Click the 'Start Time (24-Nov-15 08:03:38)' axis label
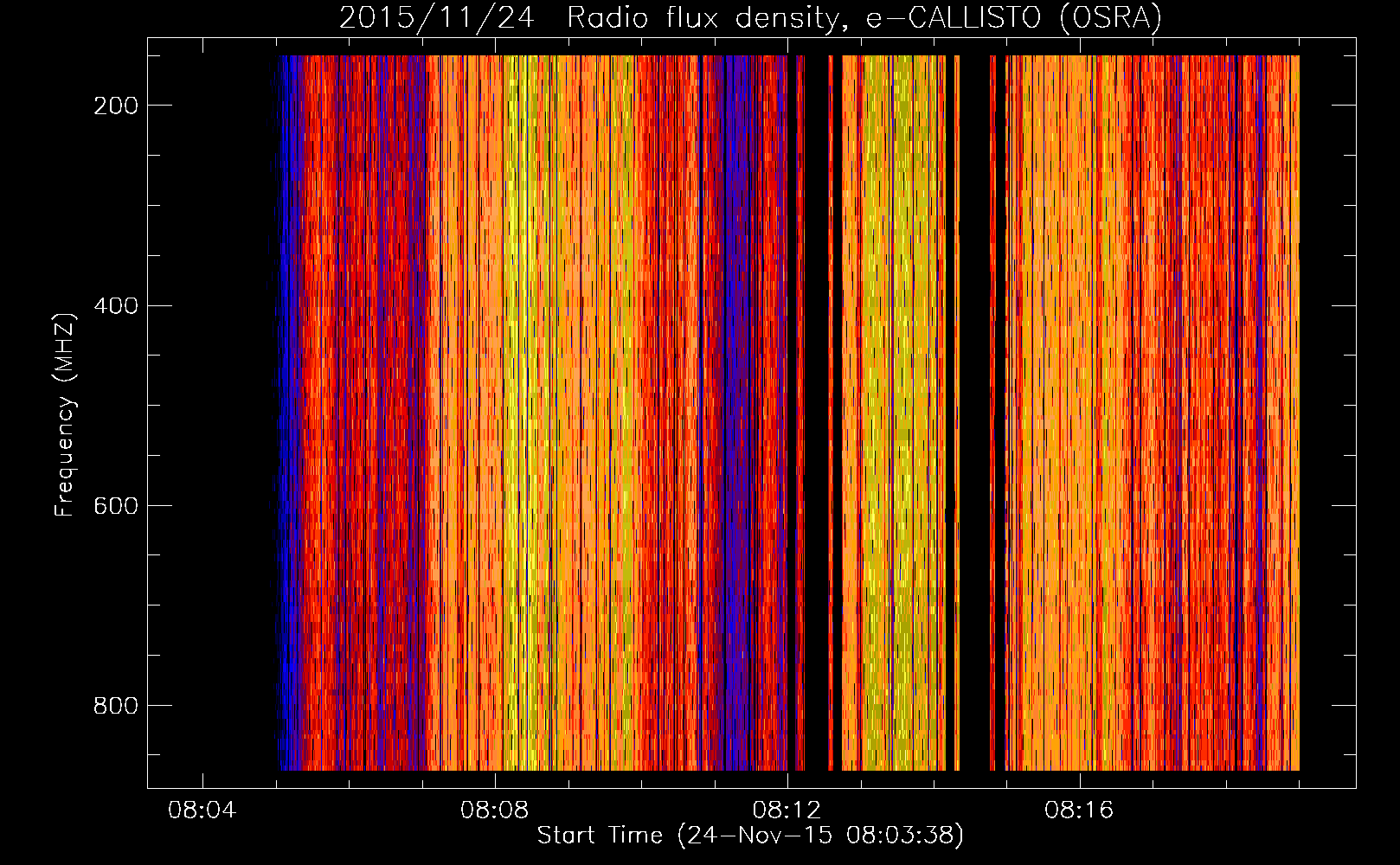Screen dimensions: 1400x865 pyautogui.click(x=750, y=836)
